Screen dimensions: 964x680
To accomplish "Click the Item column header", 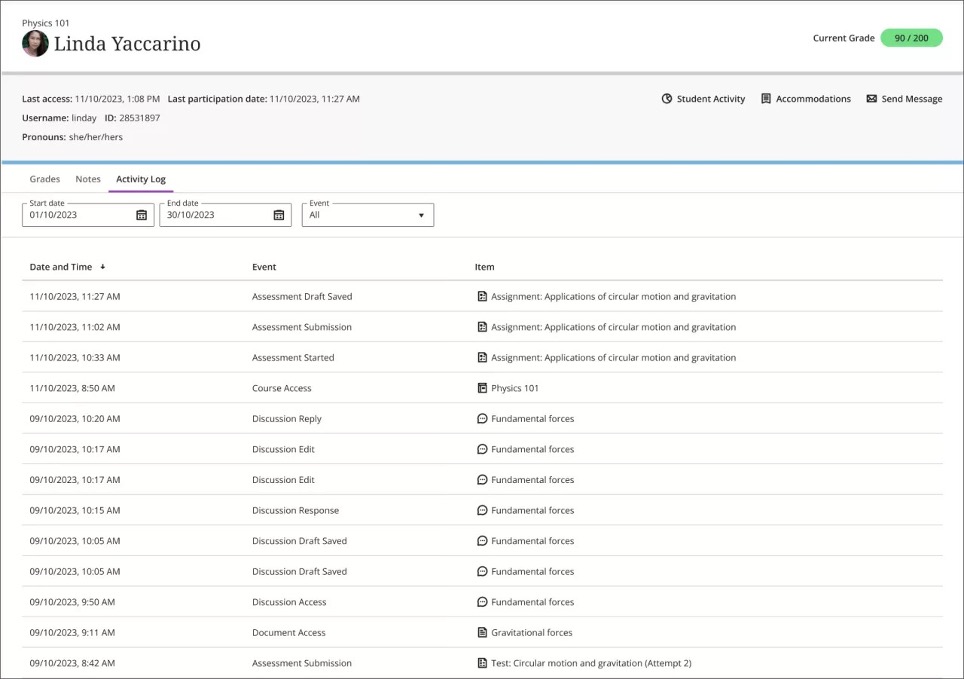I will (484, 267).
